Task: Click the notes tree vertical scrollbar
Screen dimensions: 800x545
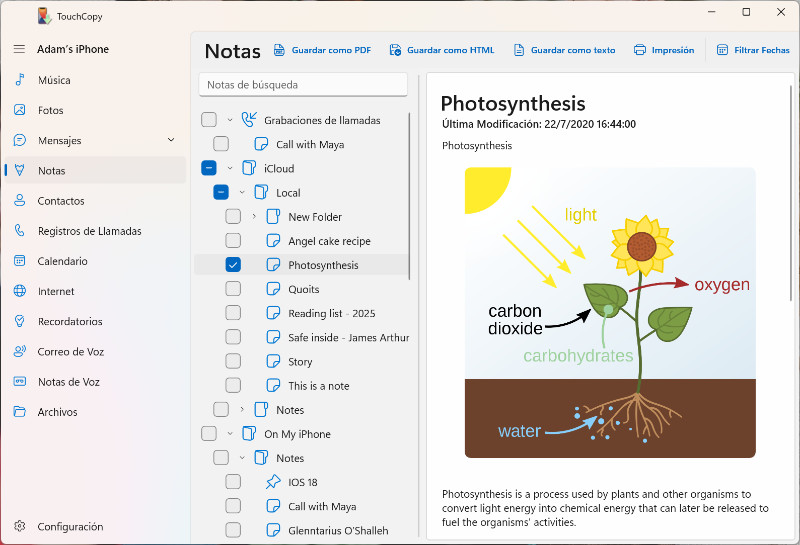Action: pos(410,196)
